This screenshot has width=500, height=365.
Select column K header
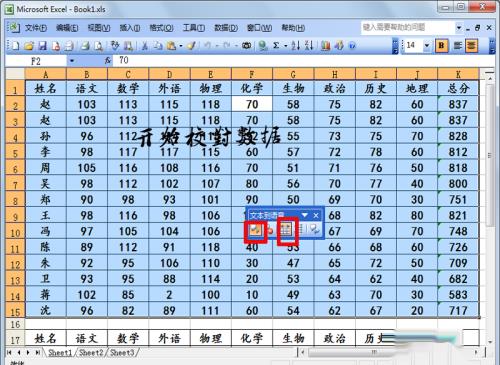[458, 74]
